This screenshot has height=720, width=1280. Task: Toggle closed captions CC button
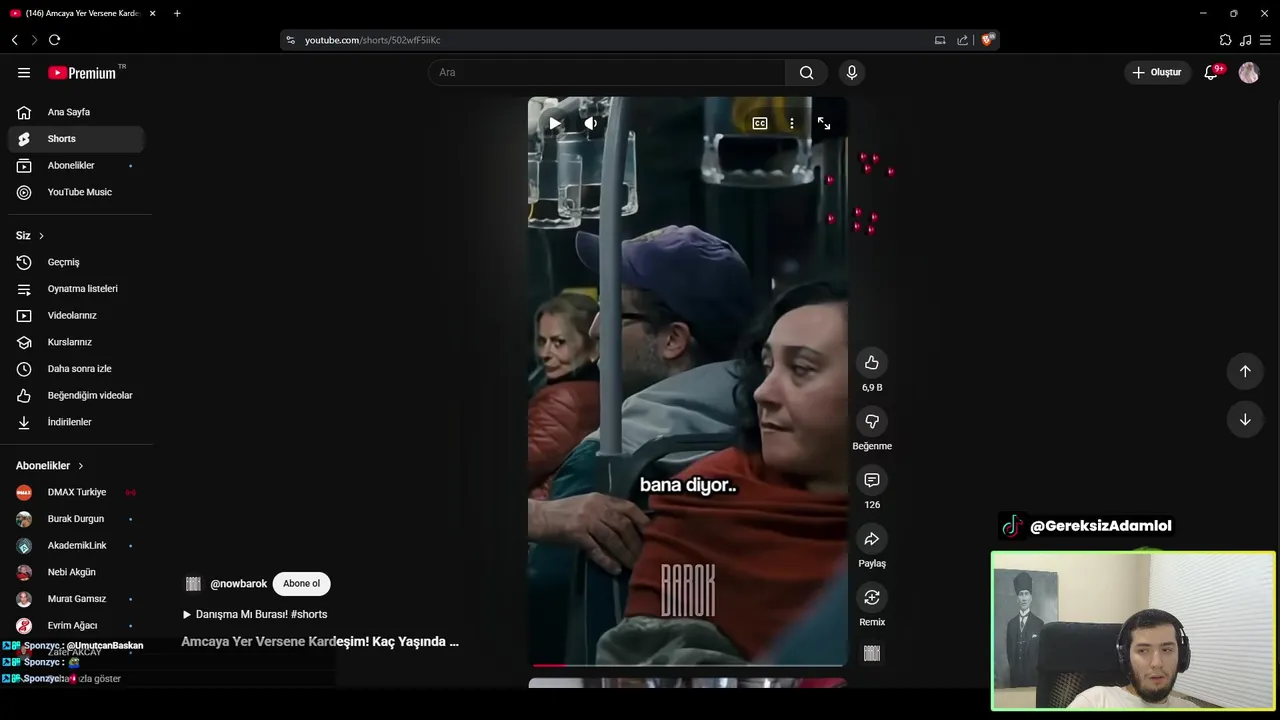pos(760,123)
